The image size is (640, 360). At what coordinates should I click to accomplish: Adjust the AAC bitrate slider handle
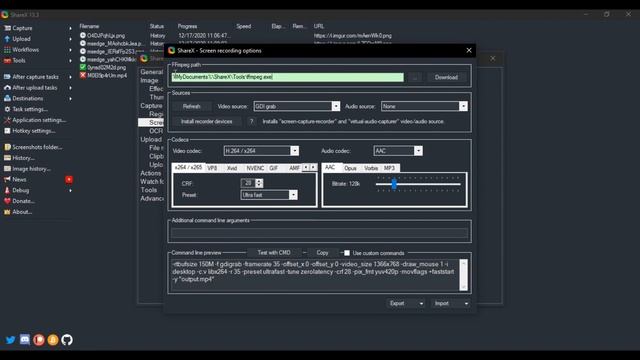click(394, 184)
